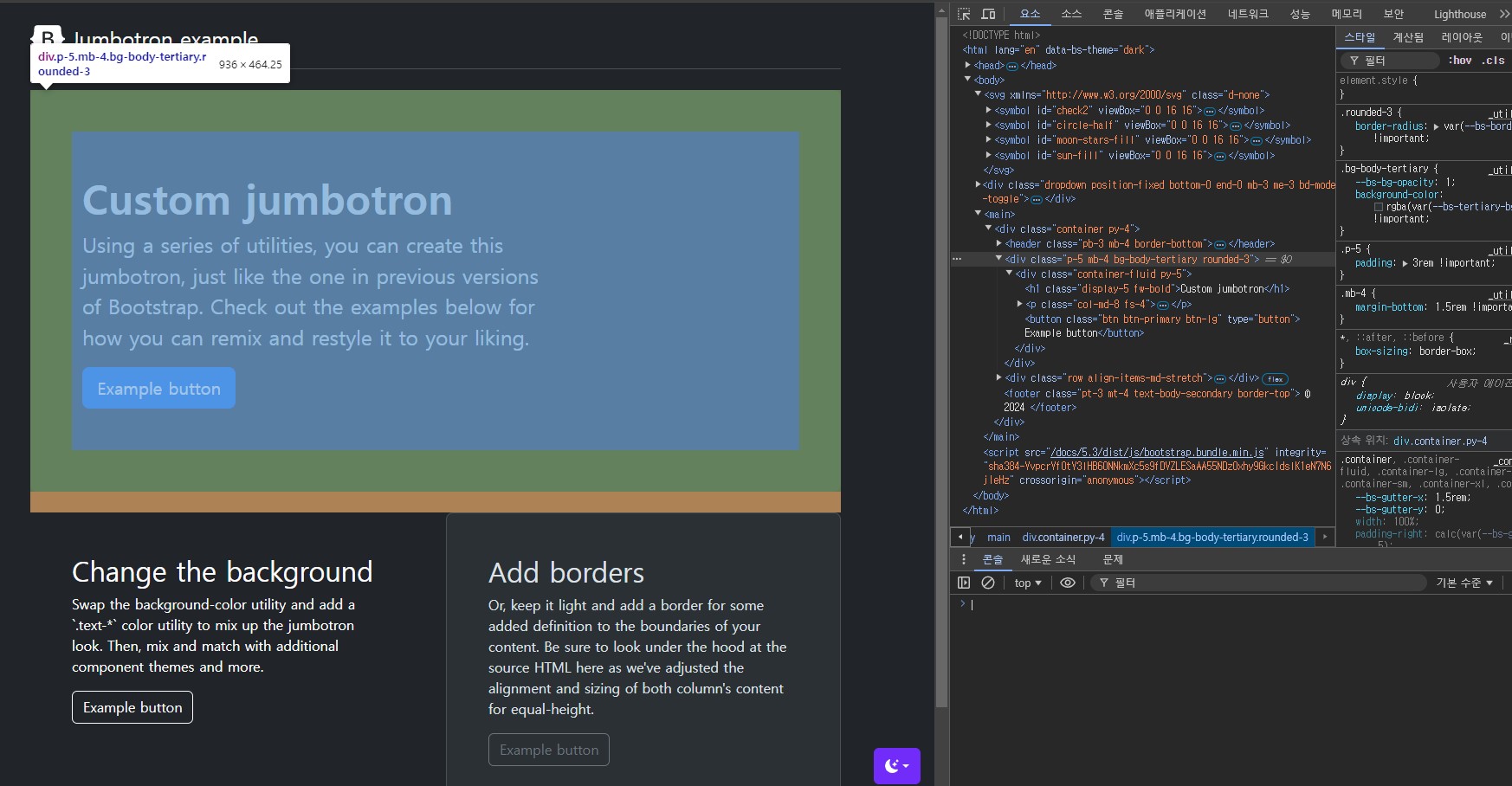The width and height of the screenshot is (1512, 786).
Task: Expand the symbol check2 node
Action: pos(989,110)
